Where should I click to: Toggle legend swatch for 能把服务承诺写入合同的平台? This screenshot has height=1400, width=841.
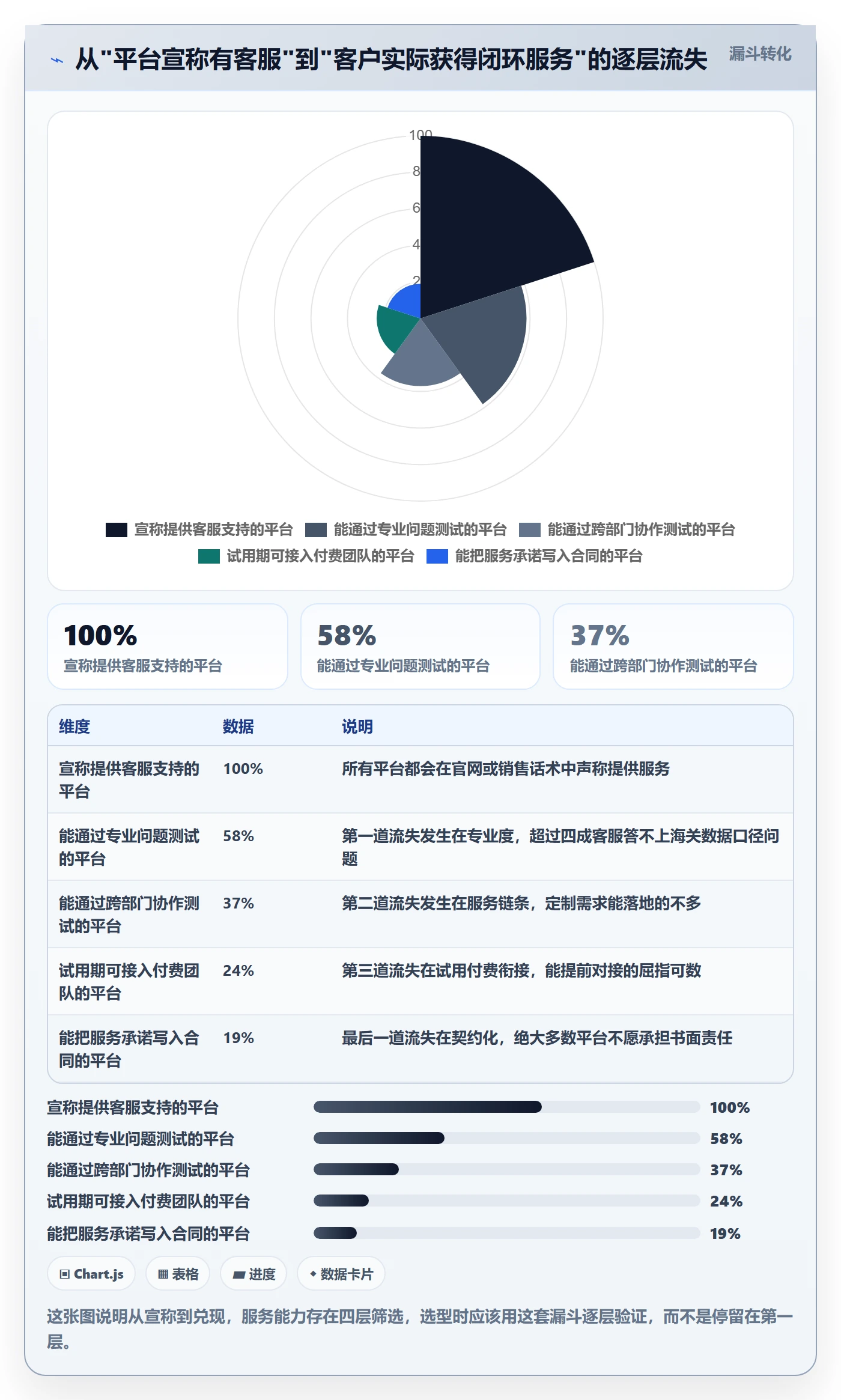pos(437,556)
